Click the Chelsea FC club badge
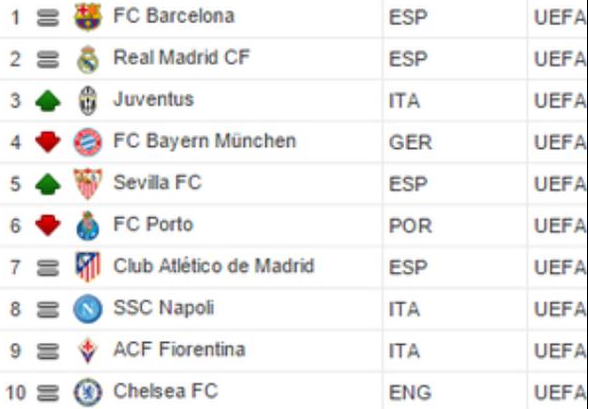The width and height of the screenshot is (589, 409). click(x=88, y=392)
